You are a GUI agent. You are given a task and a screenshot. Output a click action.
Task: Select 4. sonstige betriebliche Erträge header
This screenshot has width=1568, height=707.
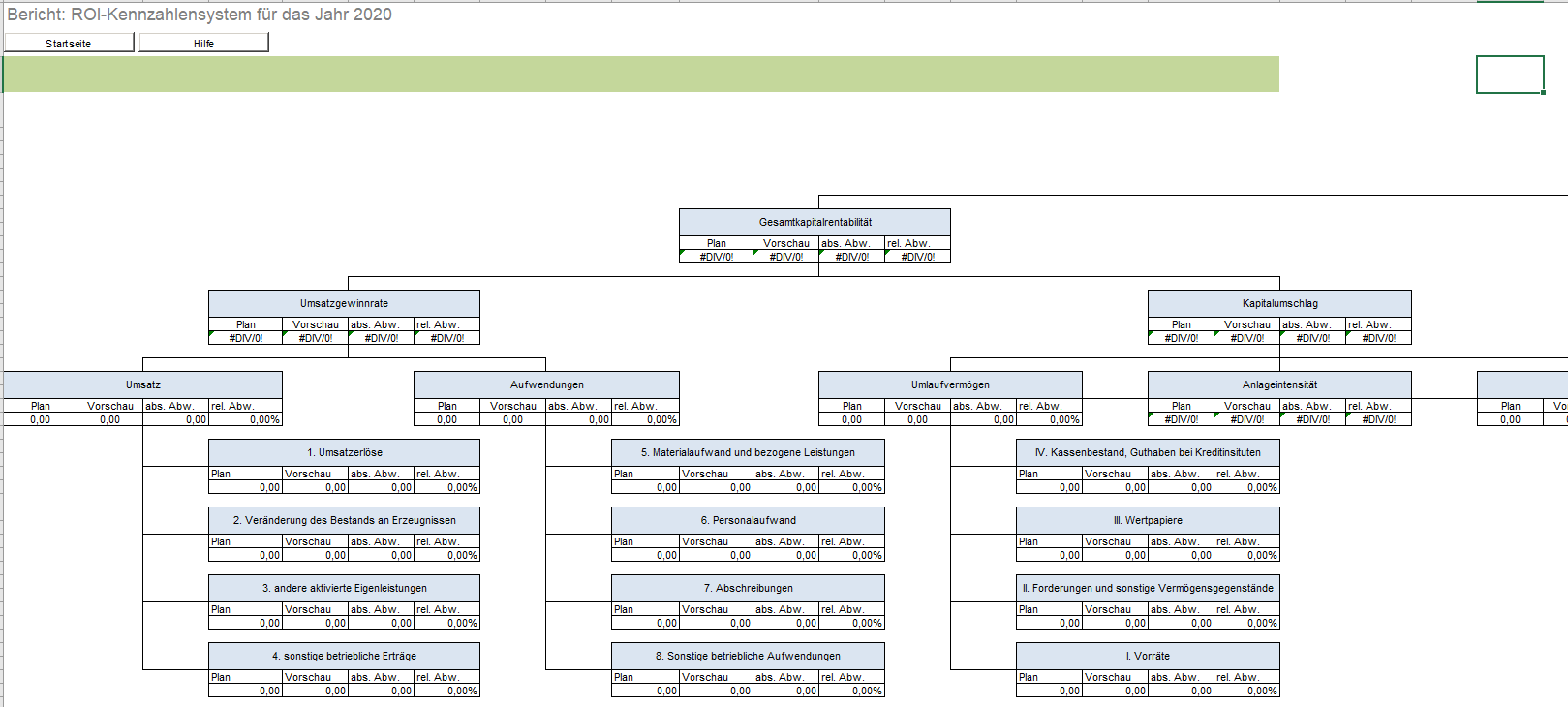(x=344, y=656)
